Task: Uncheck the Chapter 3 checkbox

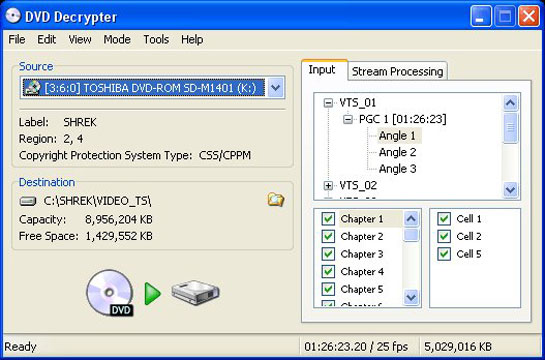Action: point(328,254)
